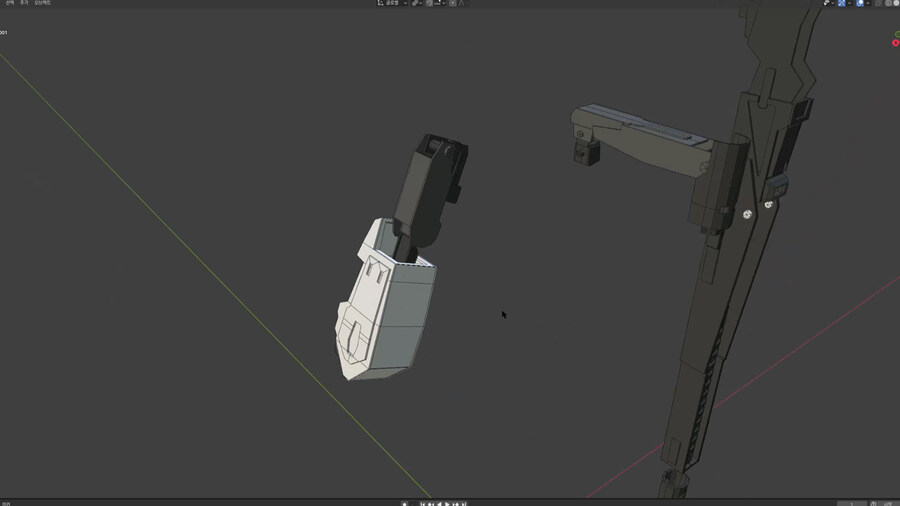This screenshot has height=506, width=900.
Task: Toggle viewport gizmos display
Action: coord(841,3)
